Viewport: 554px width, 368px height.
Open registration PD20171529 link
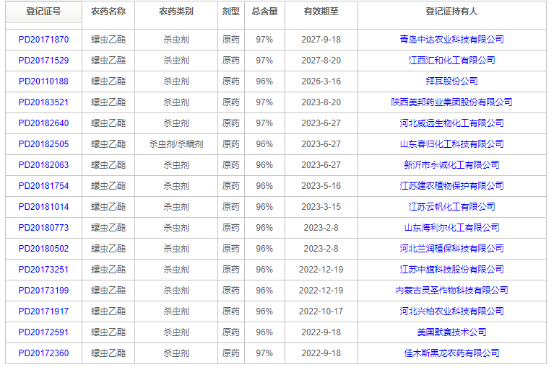coord(43,60)
